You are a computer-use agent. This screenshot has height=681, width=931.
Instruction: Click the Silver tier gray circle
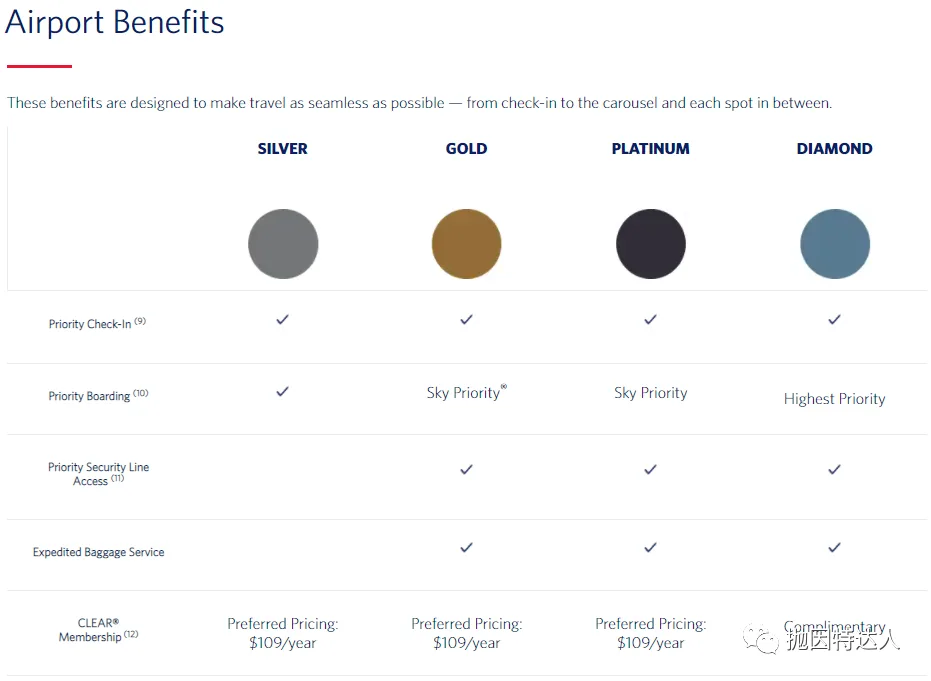pos(283,244)
